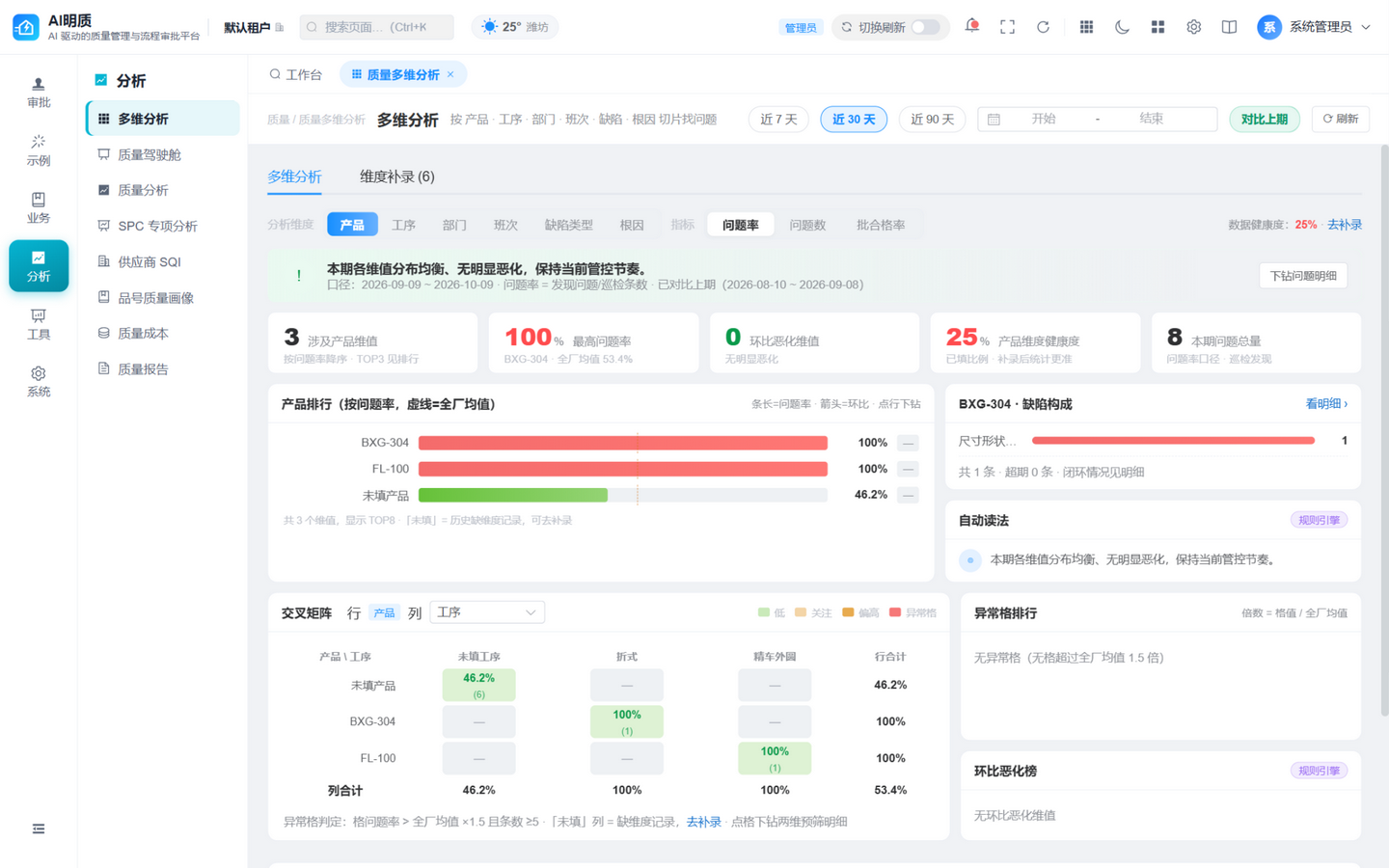The width and height of the screenshot is (1389, 868).
Task: Open the notification bell in top bar
Action: (972, 26)
